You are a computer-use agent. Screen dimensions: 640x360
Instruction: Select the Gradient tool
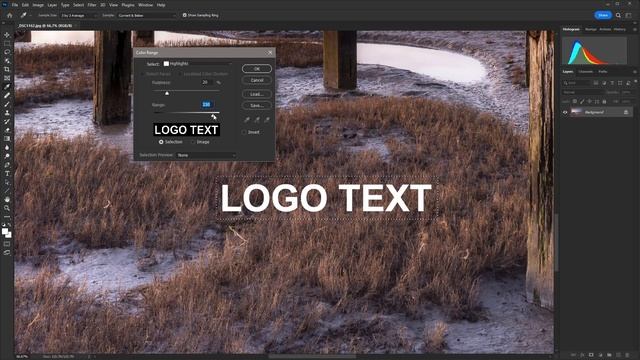7,138
